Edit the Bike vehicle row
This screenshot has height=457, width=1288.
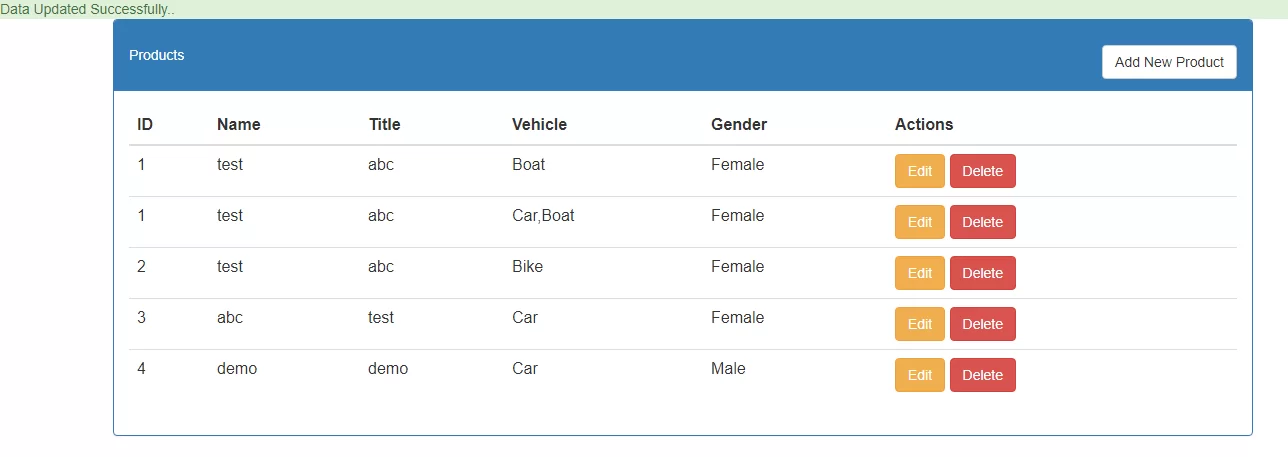tap(919, 273)
